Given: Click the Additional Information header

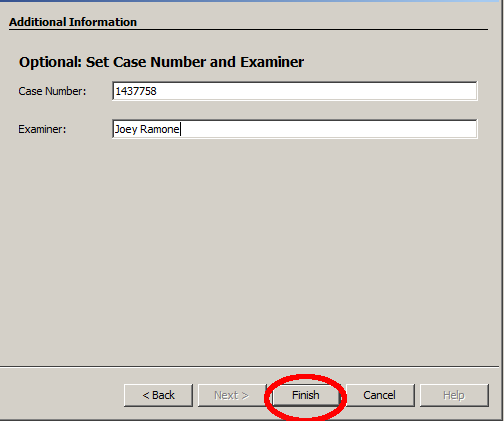Looking at the screenshot, I should [73, 22].
